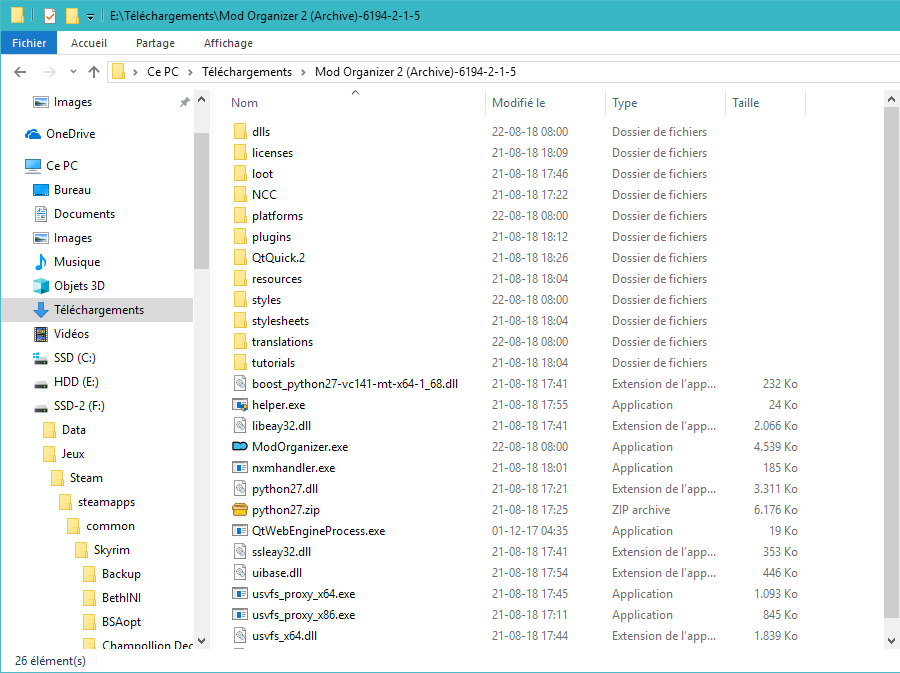Click the ZIP archive type cell

641,510
